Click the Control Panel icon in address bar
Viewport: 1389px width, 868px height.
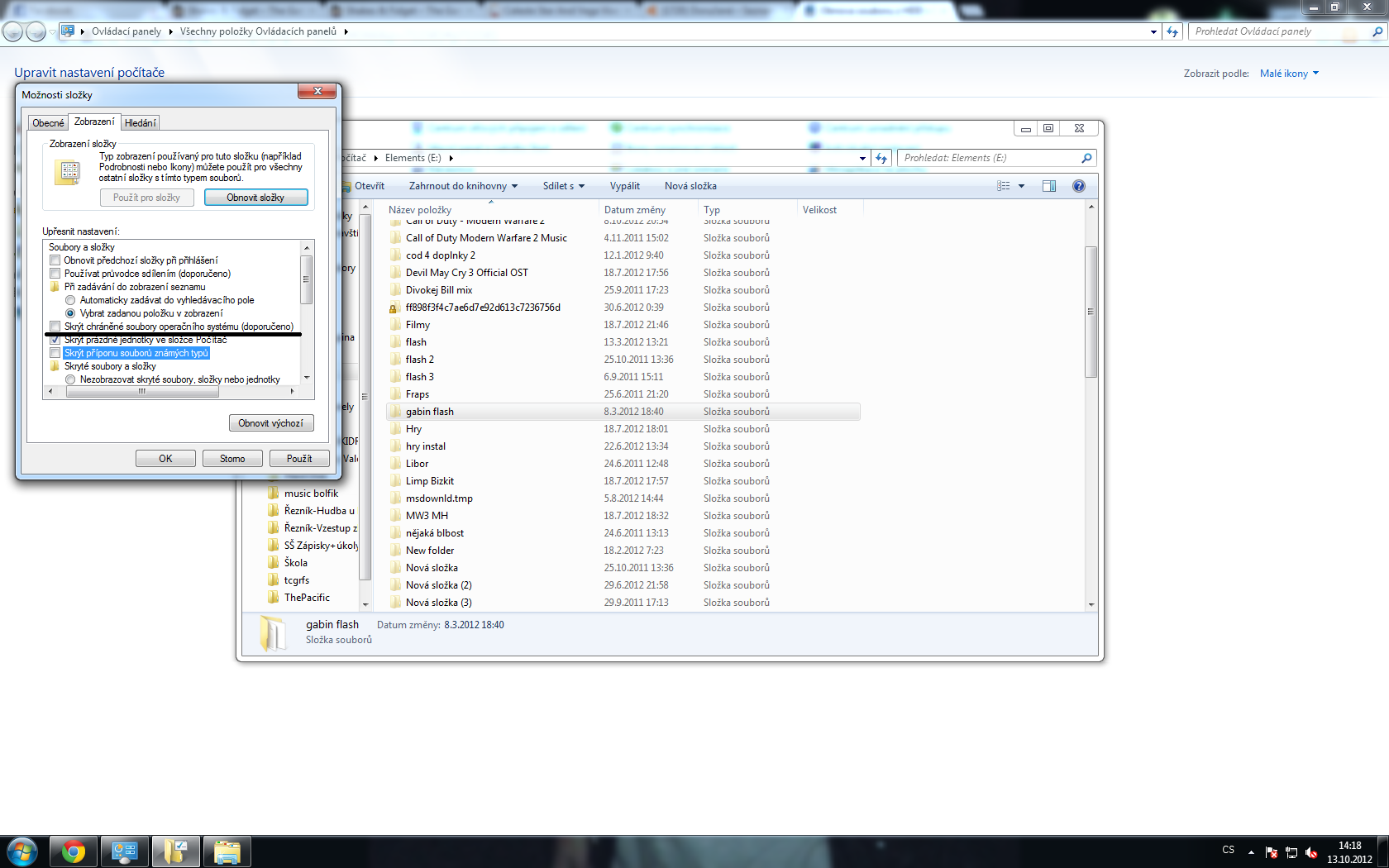[x=68, y=31]
